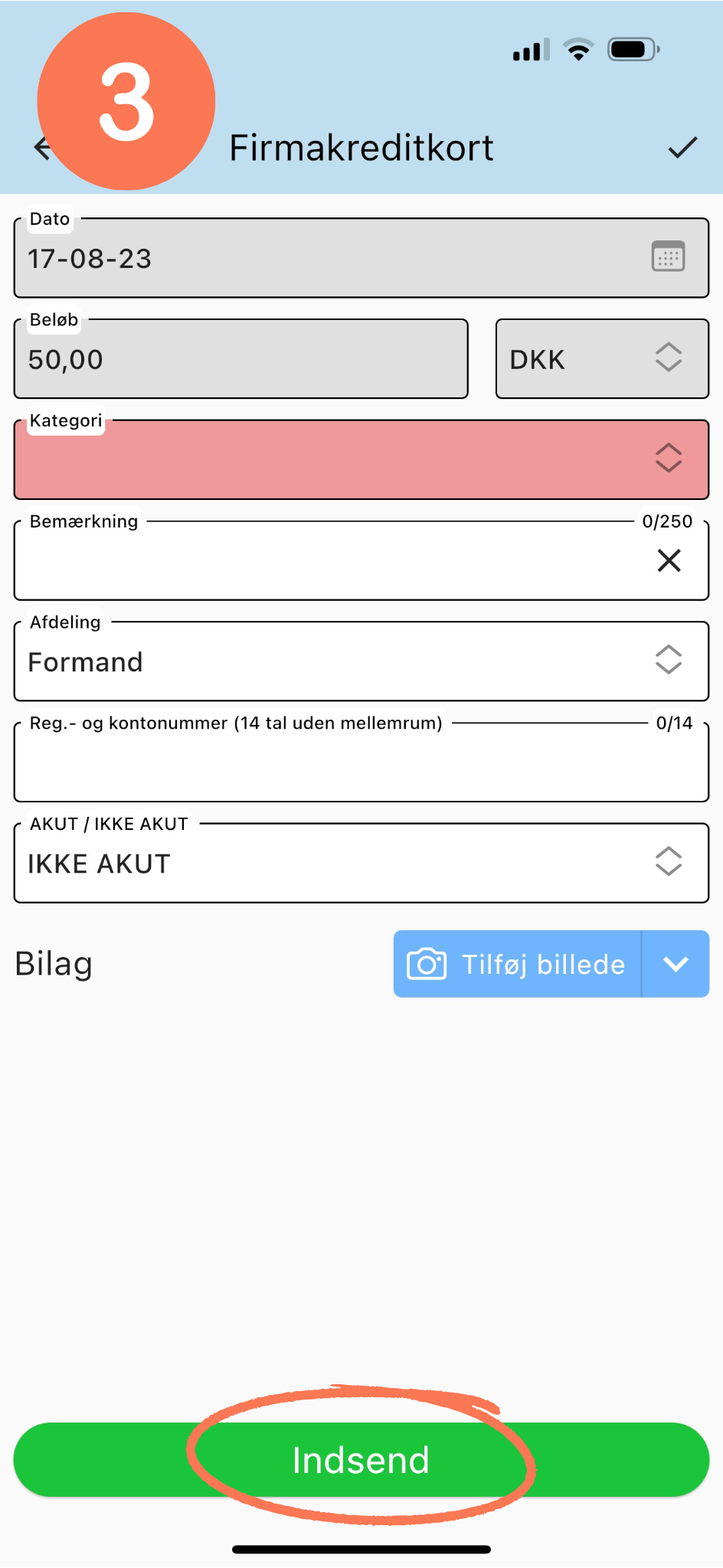Open the Afdeling dropdown showing Formand
Viewport: 723px width, 1568px height.
pyautogui.click(x=361, y=661)
